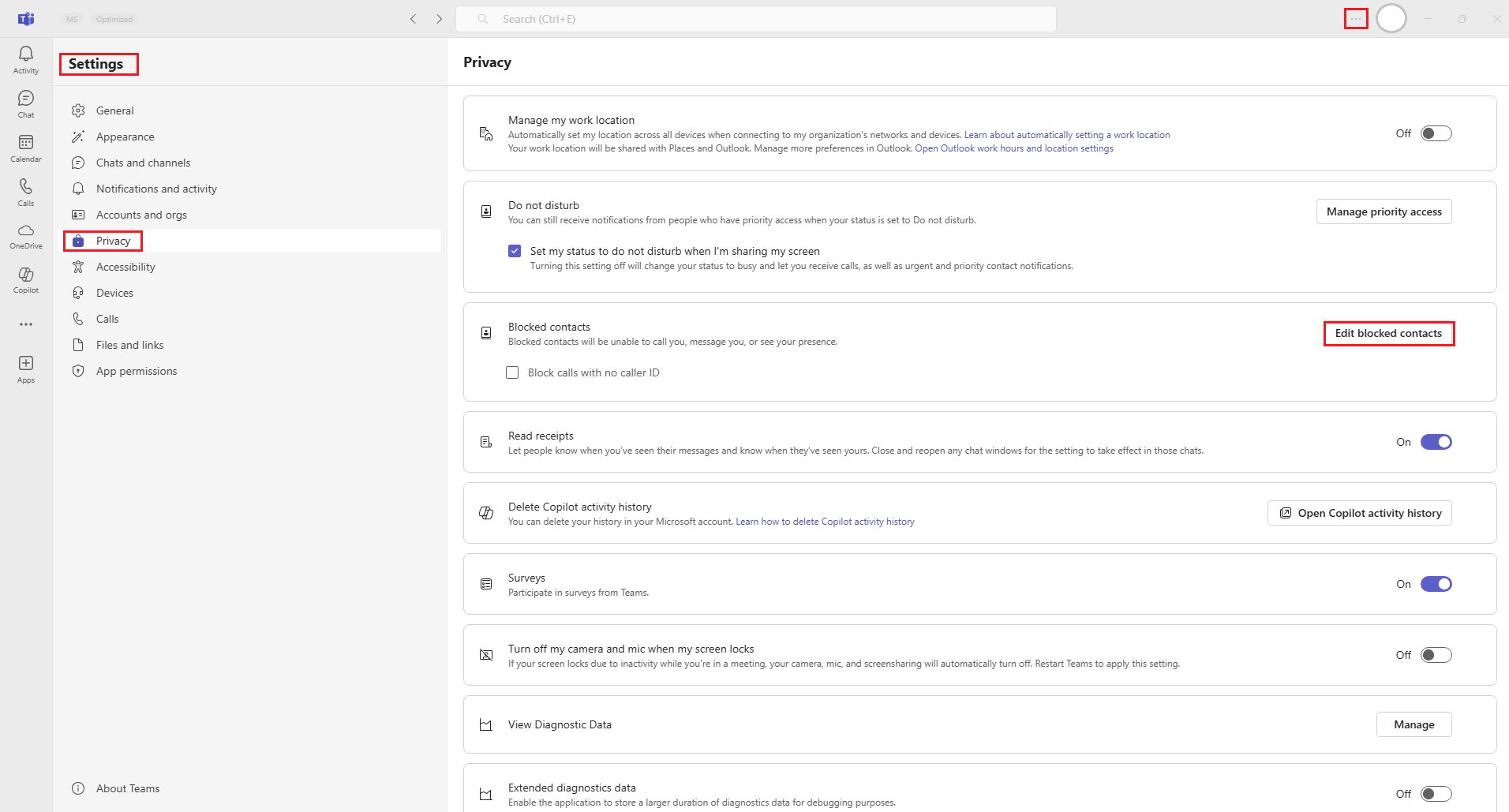Select Notifications and activity settings
1509x812 pixels.
click(x=156, y=189)
